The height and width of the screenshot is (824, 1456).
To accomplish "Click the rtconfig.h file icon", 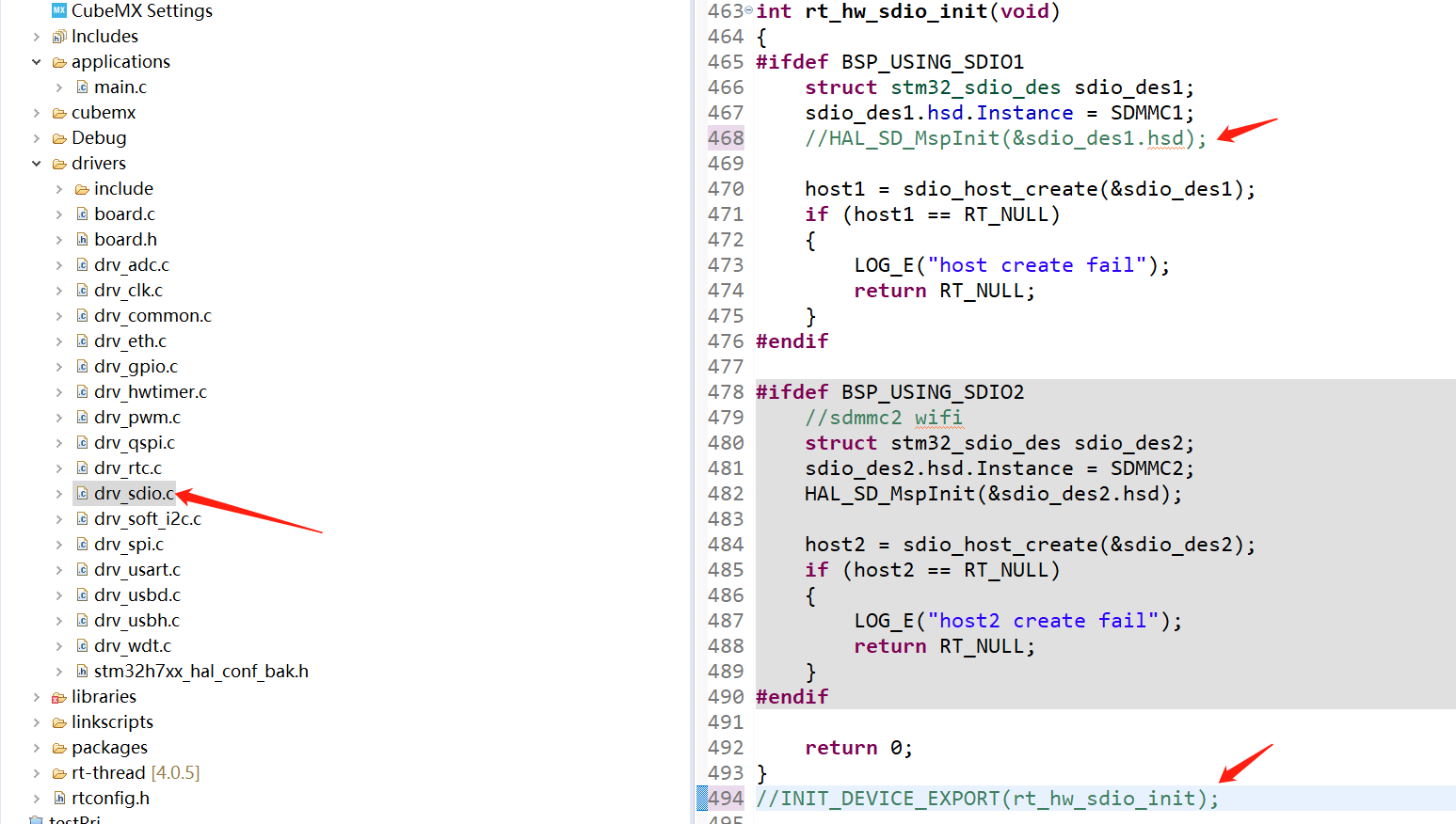I will tap(59, 799).
